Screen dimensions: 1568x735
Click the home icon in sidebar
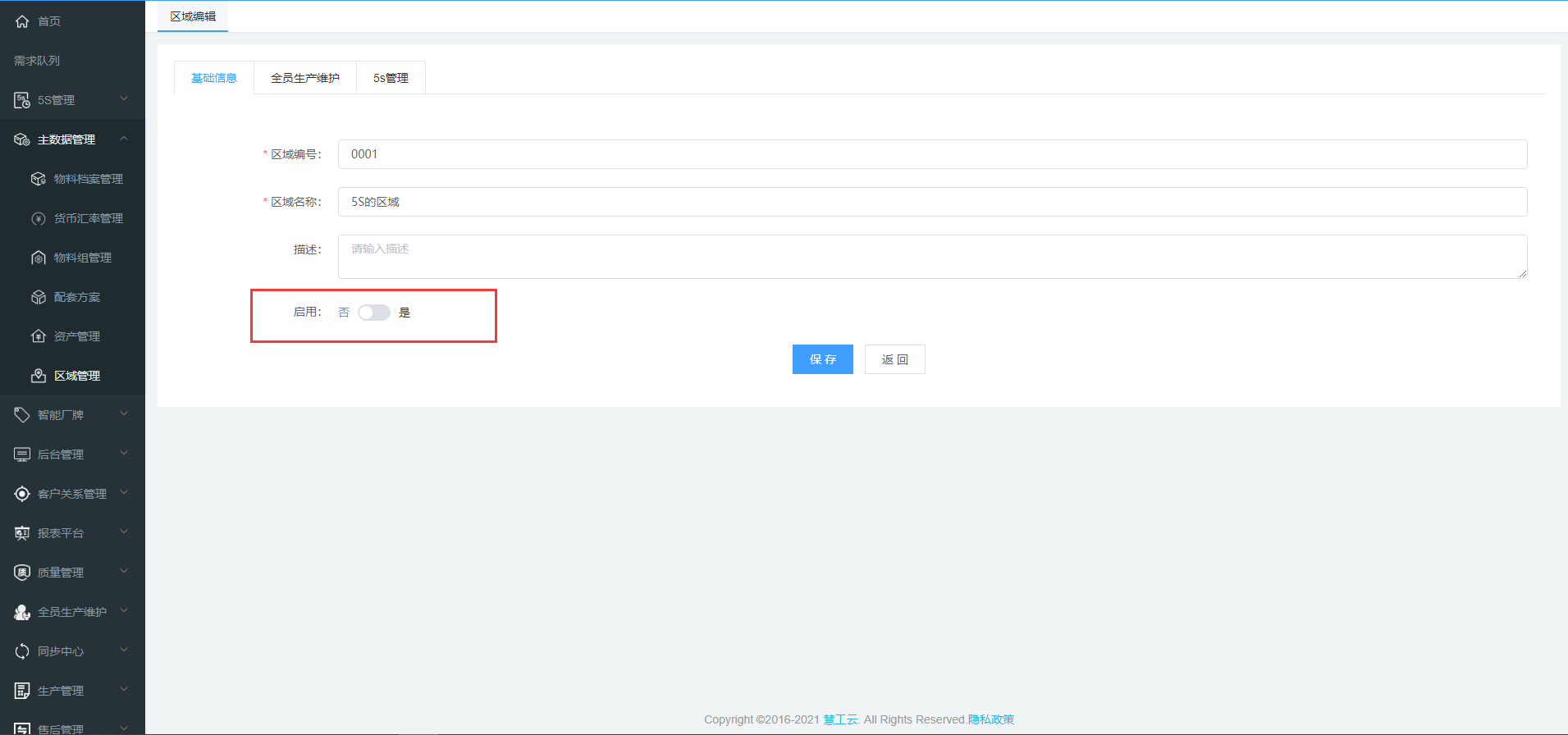pos(22,21)
